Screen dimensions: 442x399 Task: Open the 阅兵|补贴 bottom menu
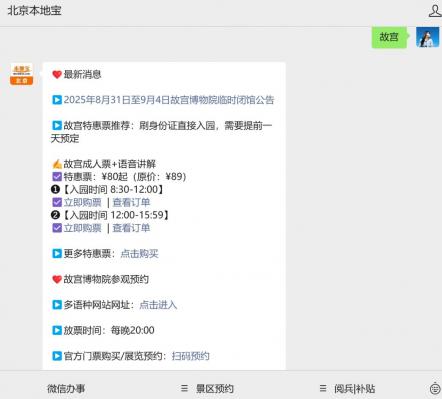(x=355, y=388)
